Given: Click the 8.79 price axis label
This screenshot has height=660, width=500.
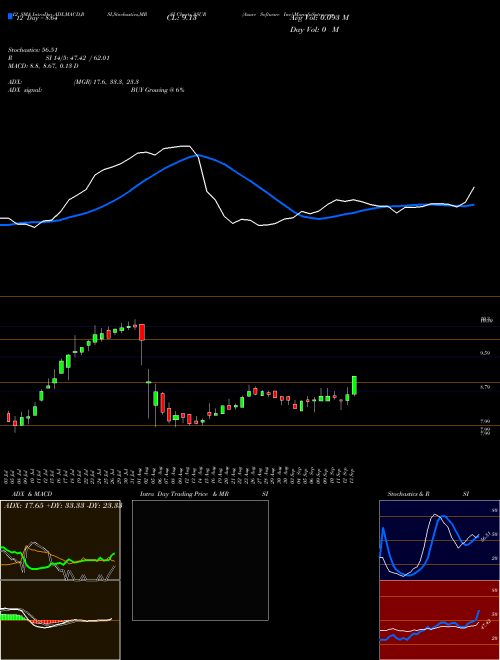Looking at the screenshot, I should point(485,387).
